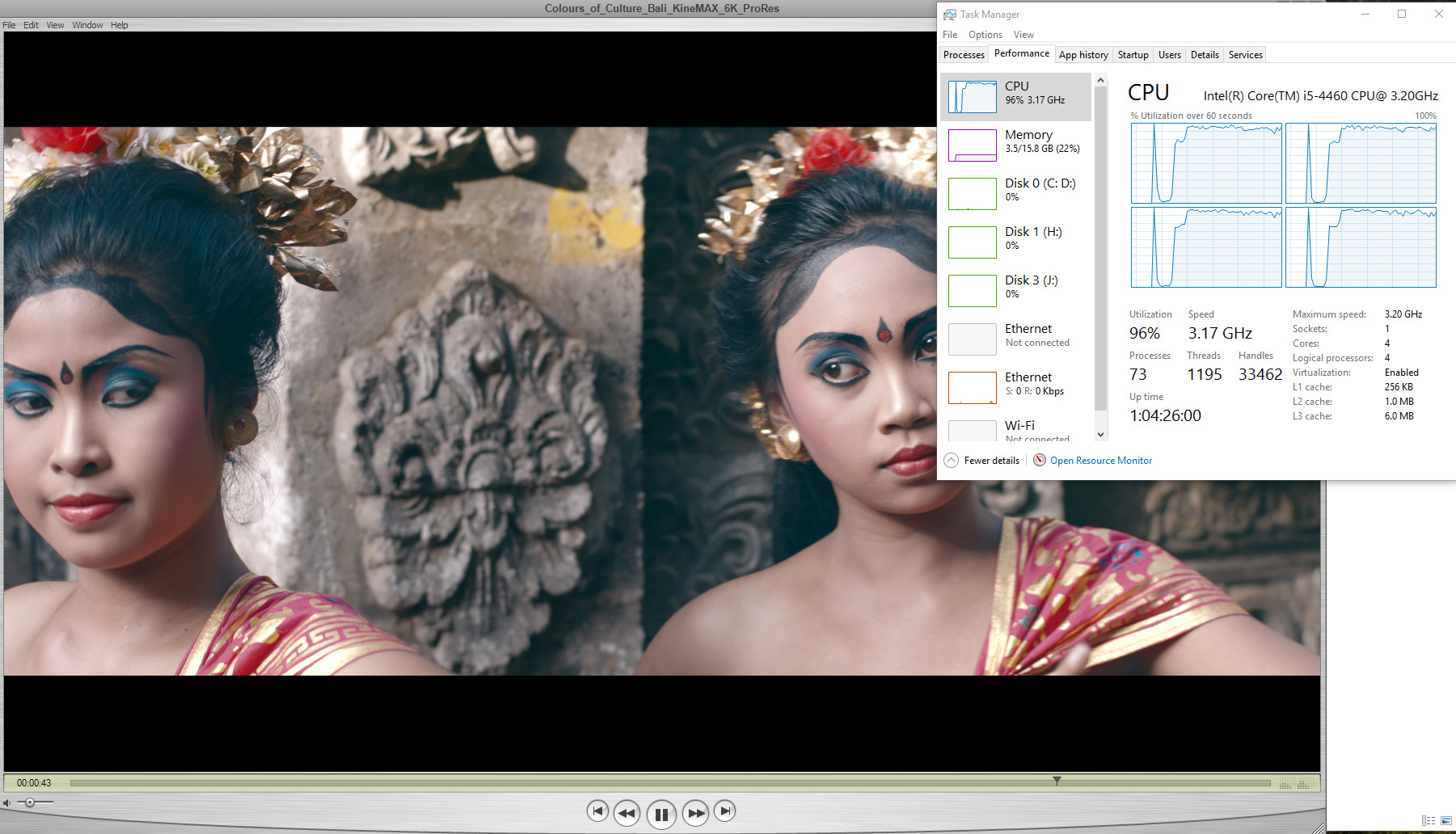Switch to the Details tab
This screenshot has width=1456, height=834.
point(1205,55)
